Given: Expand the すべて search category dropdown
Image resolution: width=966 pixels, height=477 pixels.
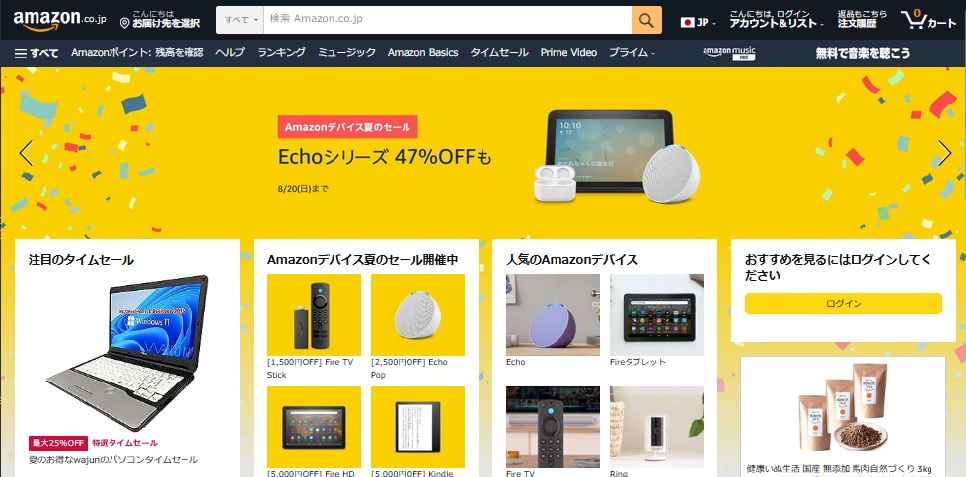Looking at the screenshot, I should tap(240, 20).
